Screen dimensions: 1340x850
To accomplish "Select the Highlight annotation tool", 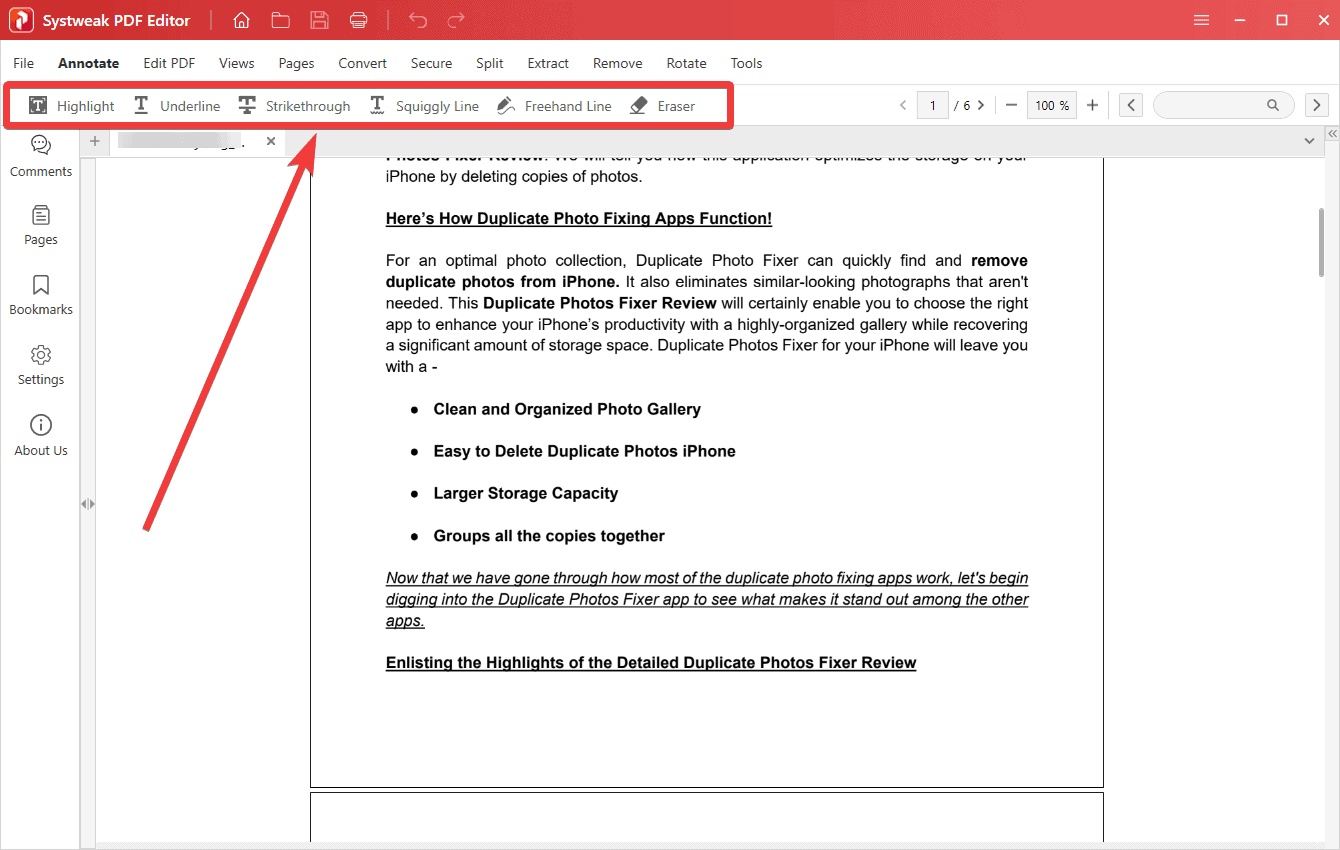I will [71, 105].
